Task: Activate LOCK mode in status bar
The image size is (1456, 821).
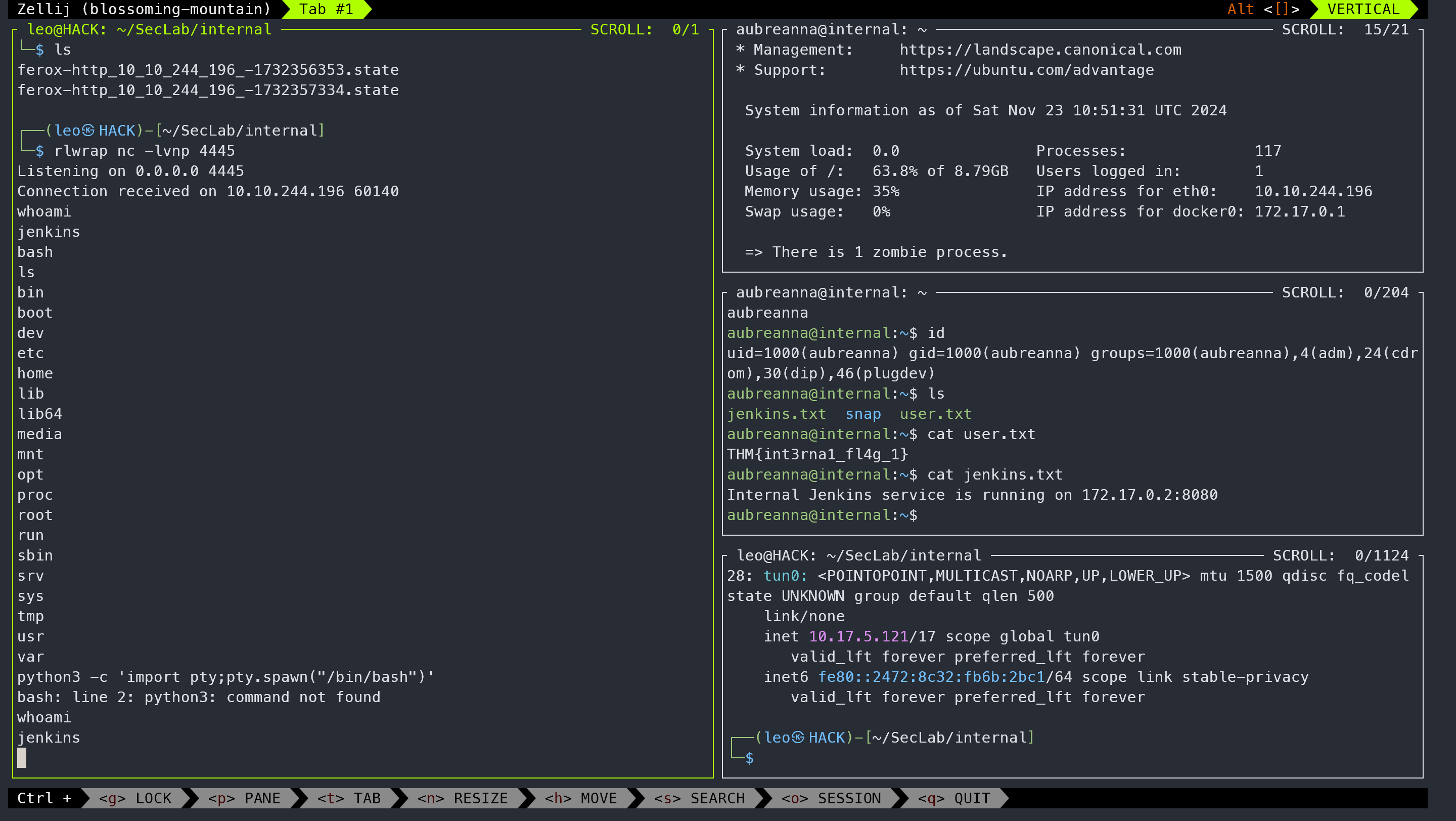Action: point(135,798)
